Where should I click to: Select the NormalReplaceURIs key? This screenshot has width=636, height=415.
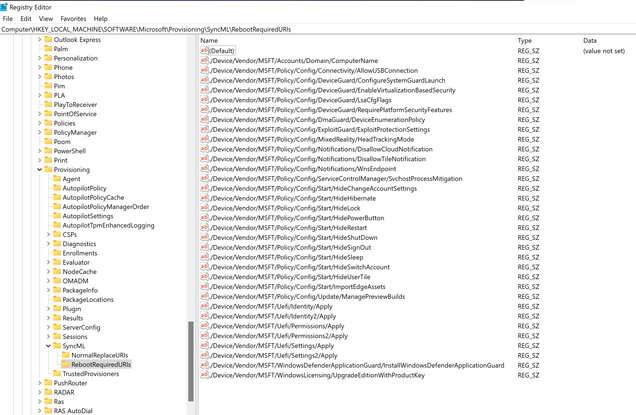tap(99, 355)
